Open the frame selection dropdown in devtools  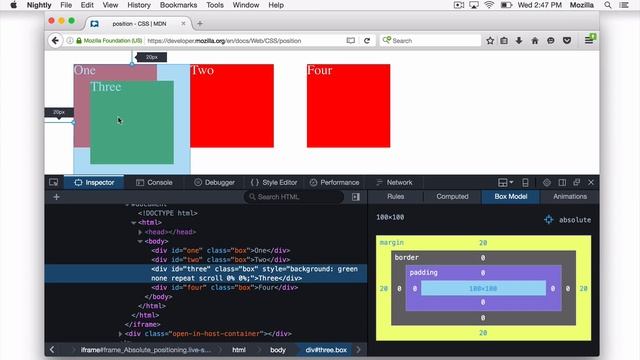[505, 182]
